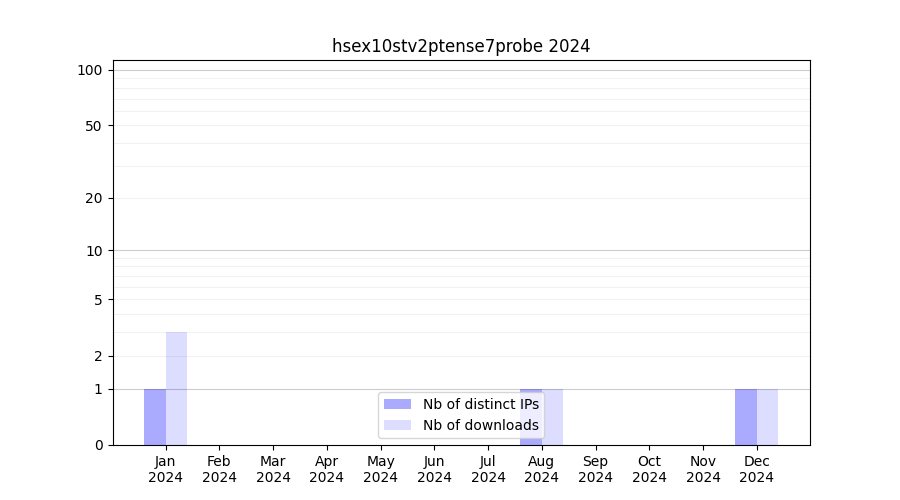Click the 50 tick label on y-axis
The width and height of the screenshot is (900, 500).
[94, 126]
